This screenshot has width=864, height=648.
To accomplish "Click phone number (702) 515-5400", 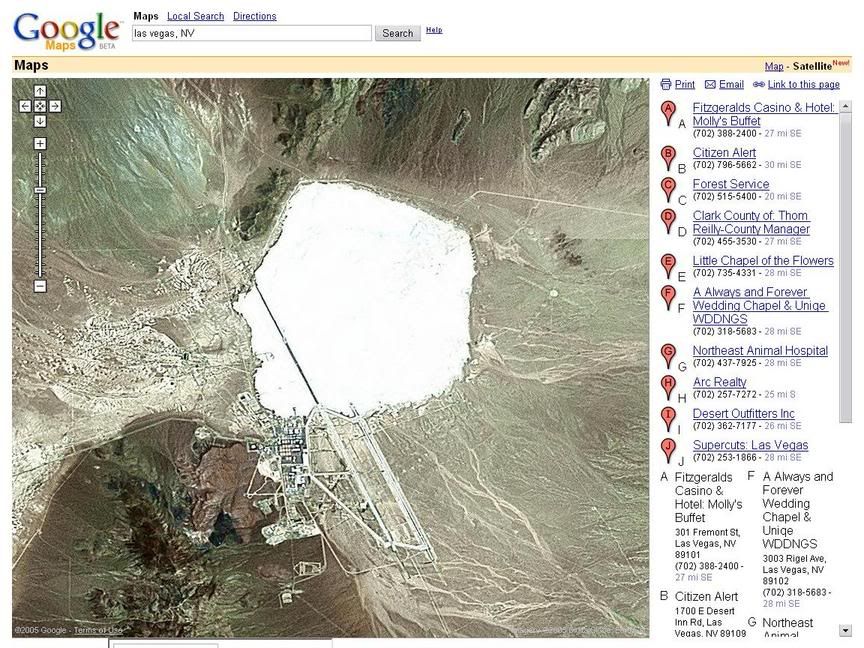I will point(724,196).
